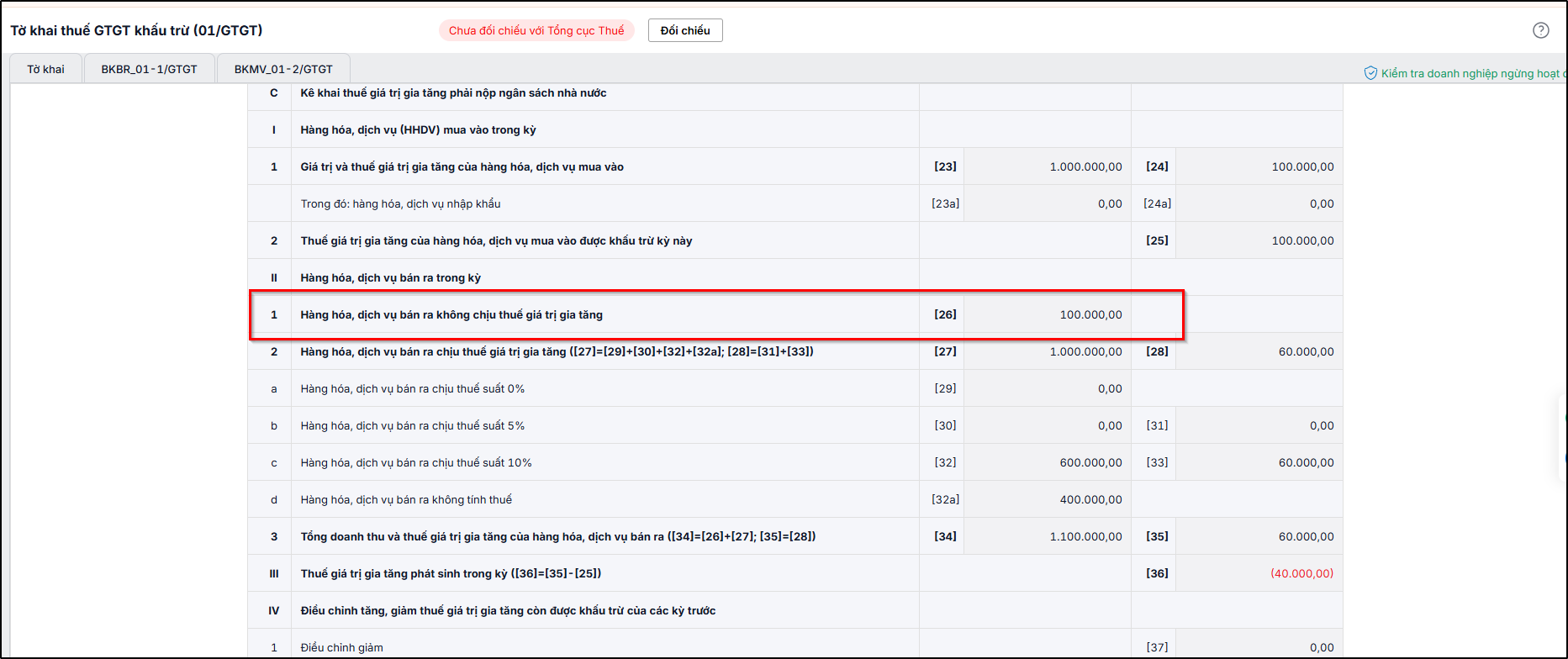The height and width of the screenshot is (659, 1568).
Task: Switch to the Tờ khai tab
Action: click(45, 69)
